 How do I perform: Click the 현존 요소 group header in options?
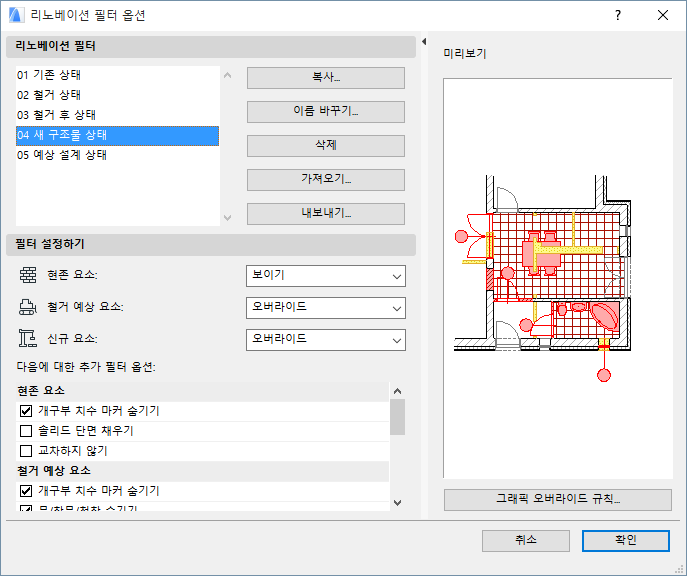click(x=202, y=391)
